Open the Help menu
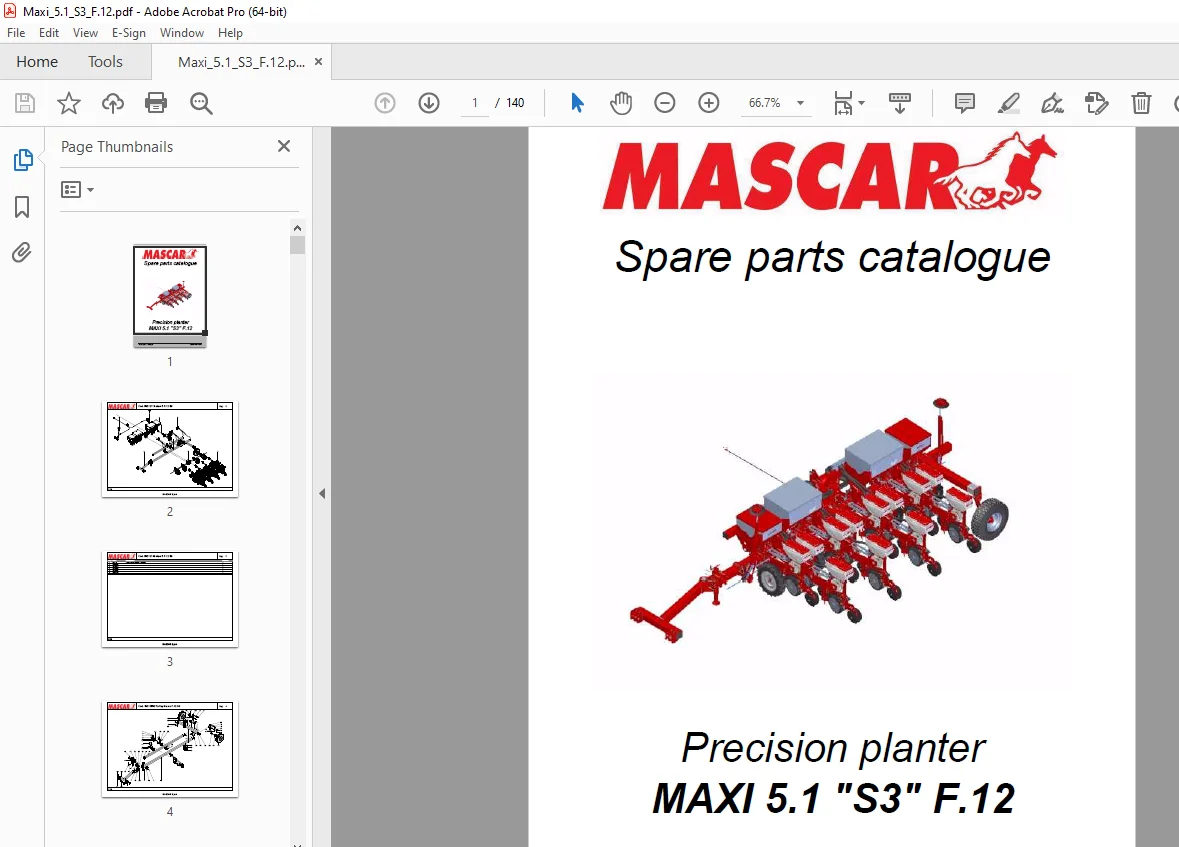This screenshot has height=847, width=1179. click(230, 33)
